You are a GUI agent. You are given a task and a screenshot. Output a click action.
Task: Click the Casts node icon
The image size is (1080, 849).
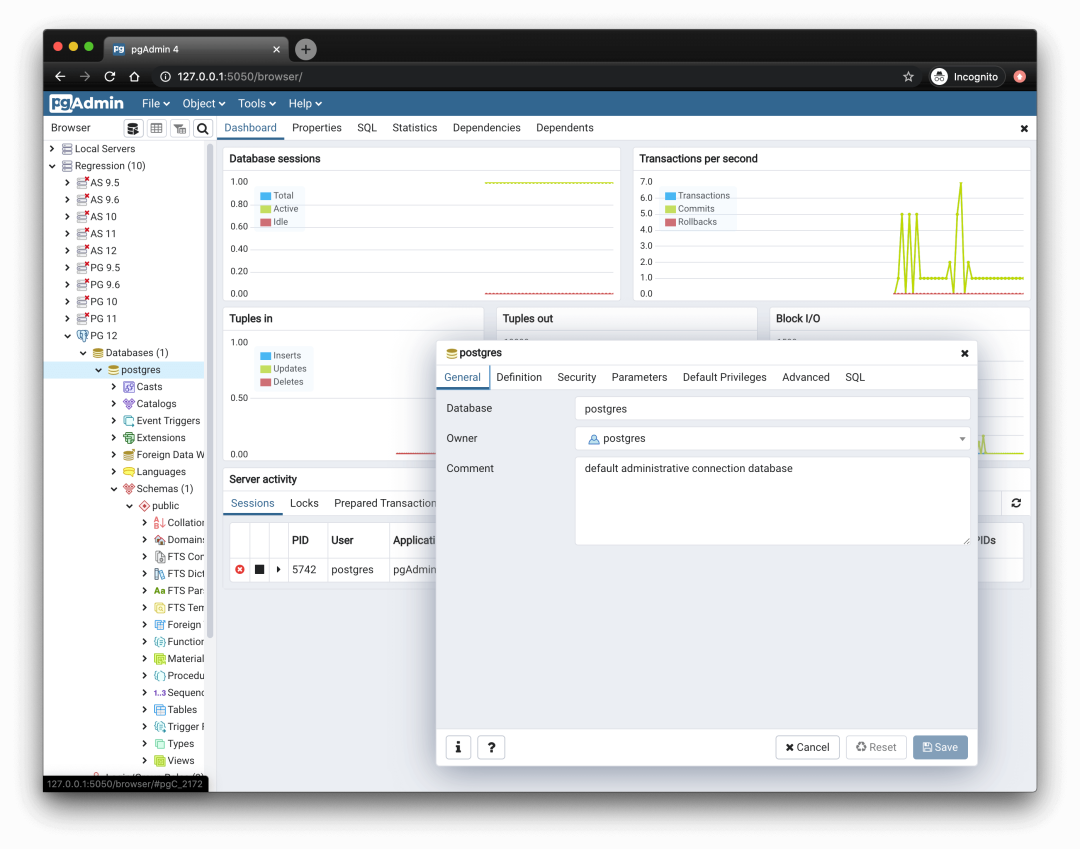pos(129,387)
